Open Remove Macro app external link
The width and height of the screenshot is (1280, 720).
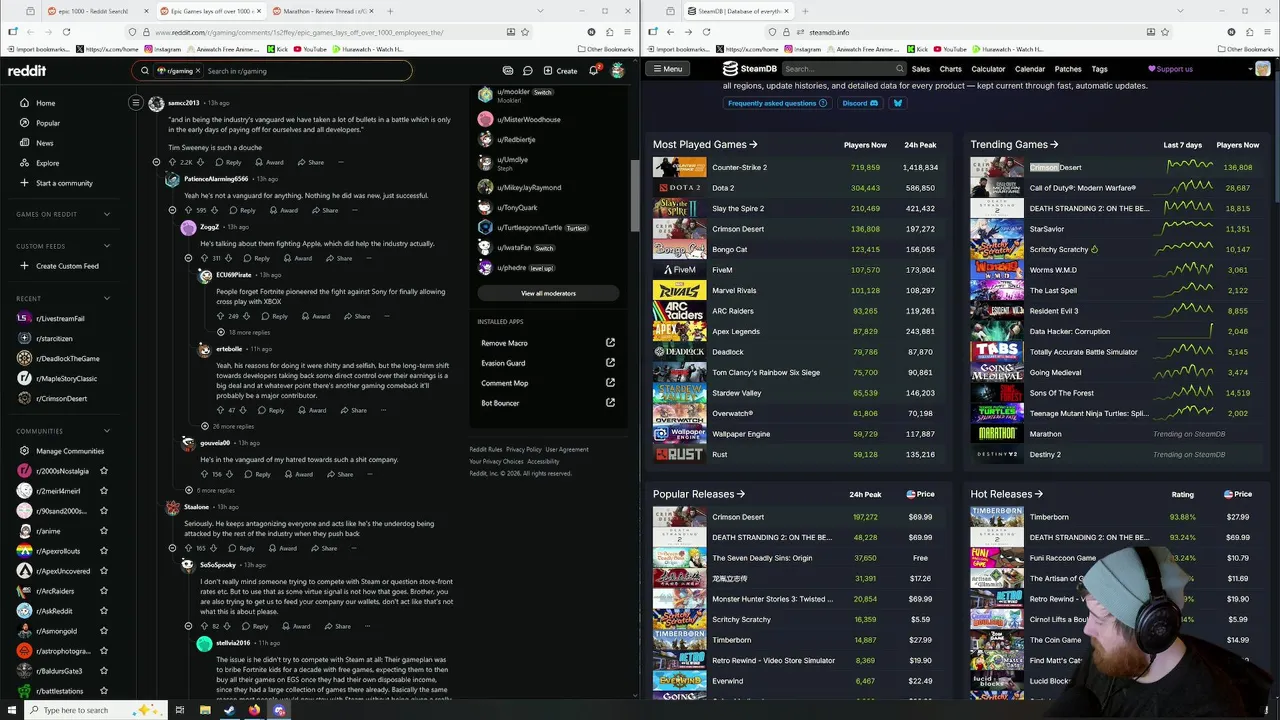(610, 343)
